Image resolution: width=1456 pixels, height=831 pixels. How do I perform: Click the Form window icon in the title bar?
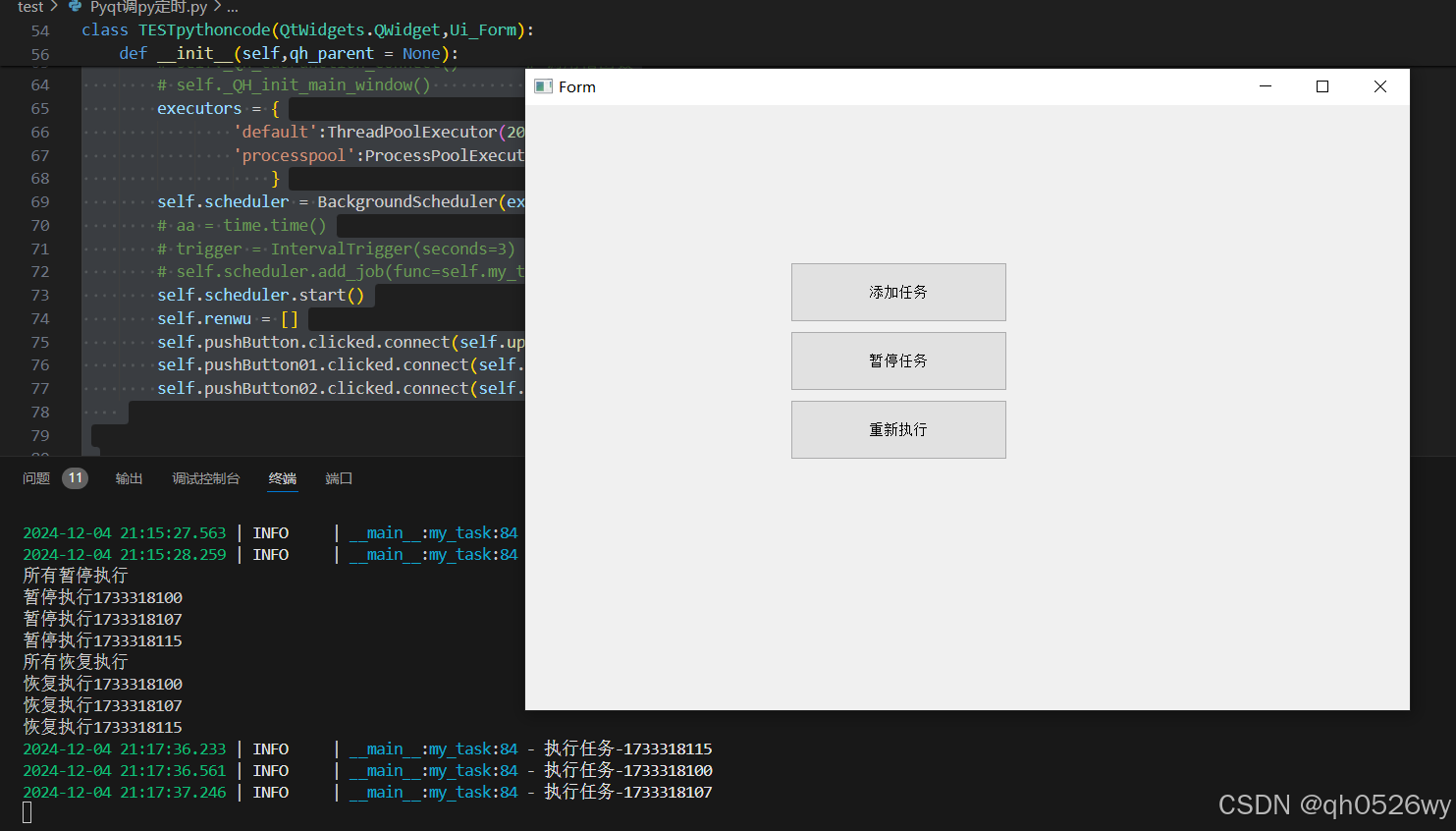click(x=543, y=86)
